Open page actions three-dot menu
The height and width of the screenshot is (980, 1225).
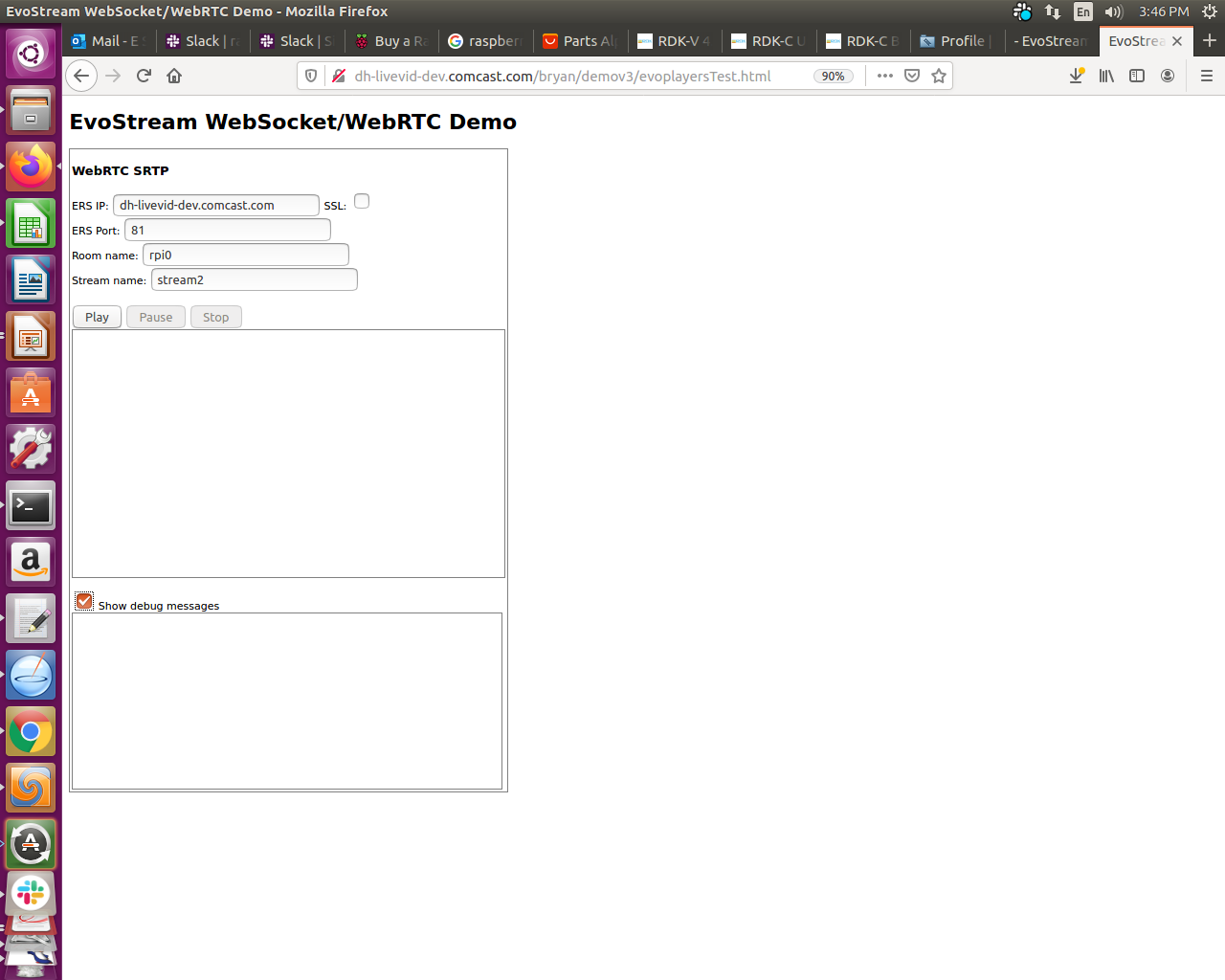pos(885,76)
